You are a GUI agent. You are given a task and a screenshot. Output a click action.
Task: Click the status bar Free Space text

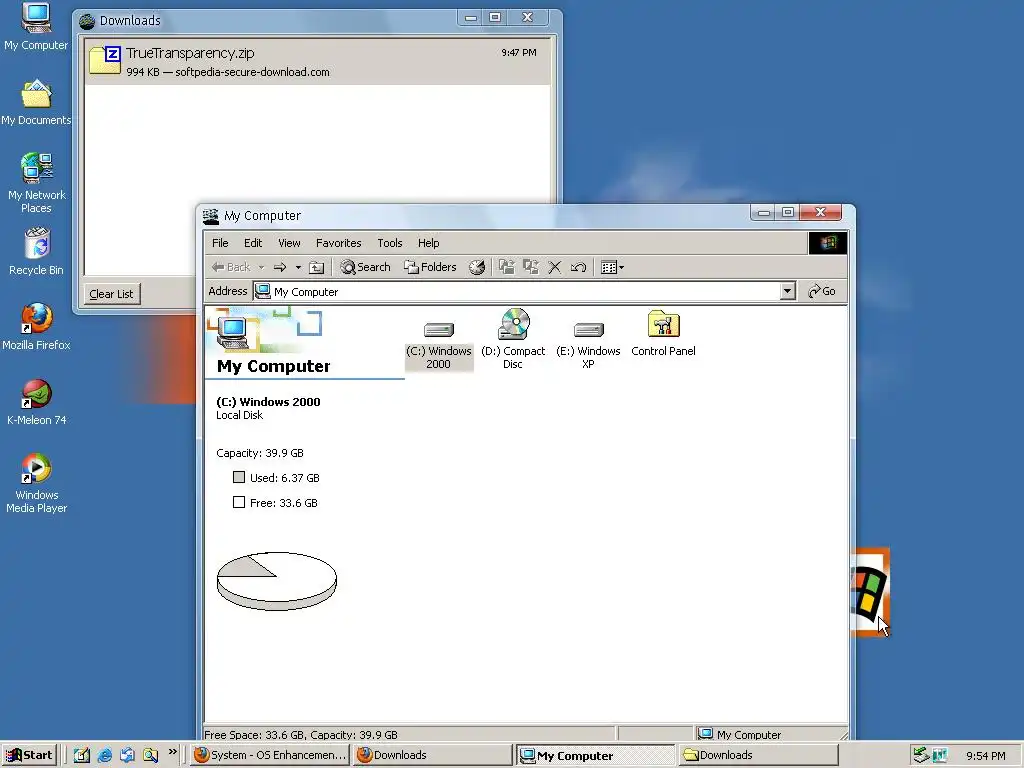(301, 735)
